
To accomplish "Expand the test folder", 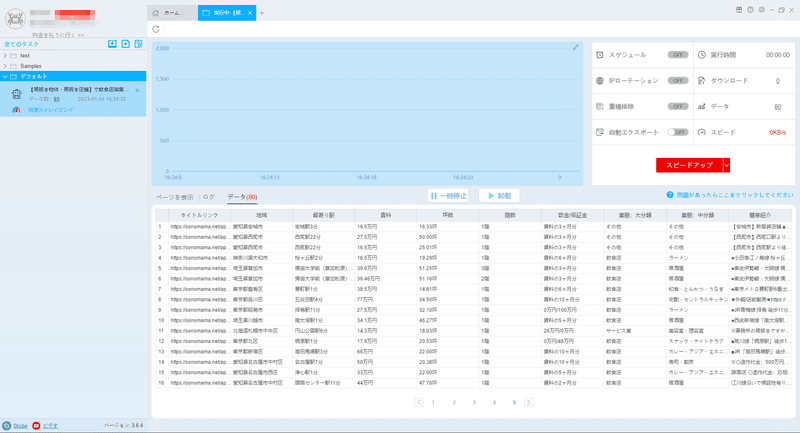I will click(x=5, y=56).
